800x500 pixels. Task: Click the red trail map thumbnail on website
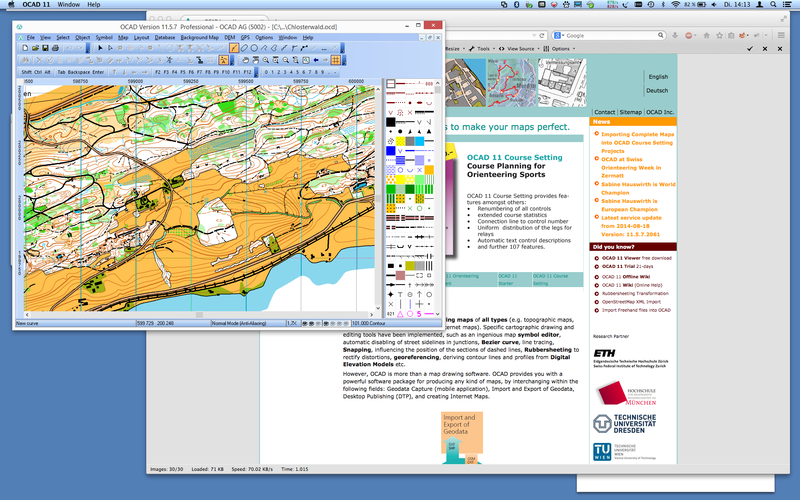pos(512,82)
